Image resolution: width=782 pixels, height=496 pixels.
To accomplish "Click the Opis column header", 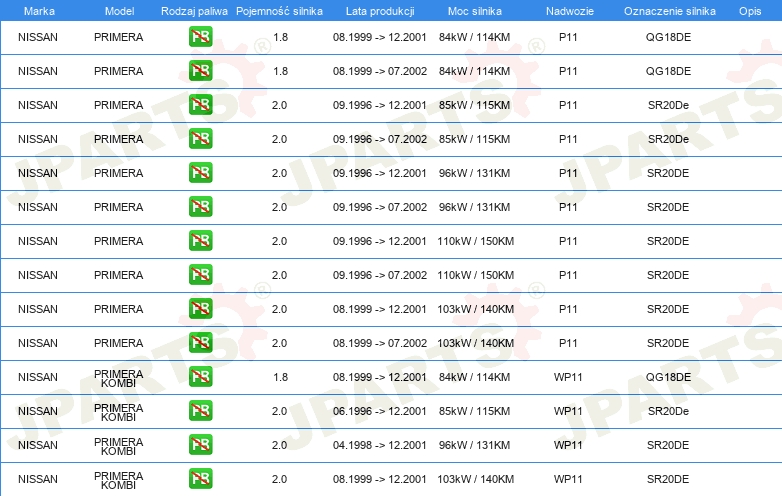I will tap(749, 10).
